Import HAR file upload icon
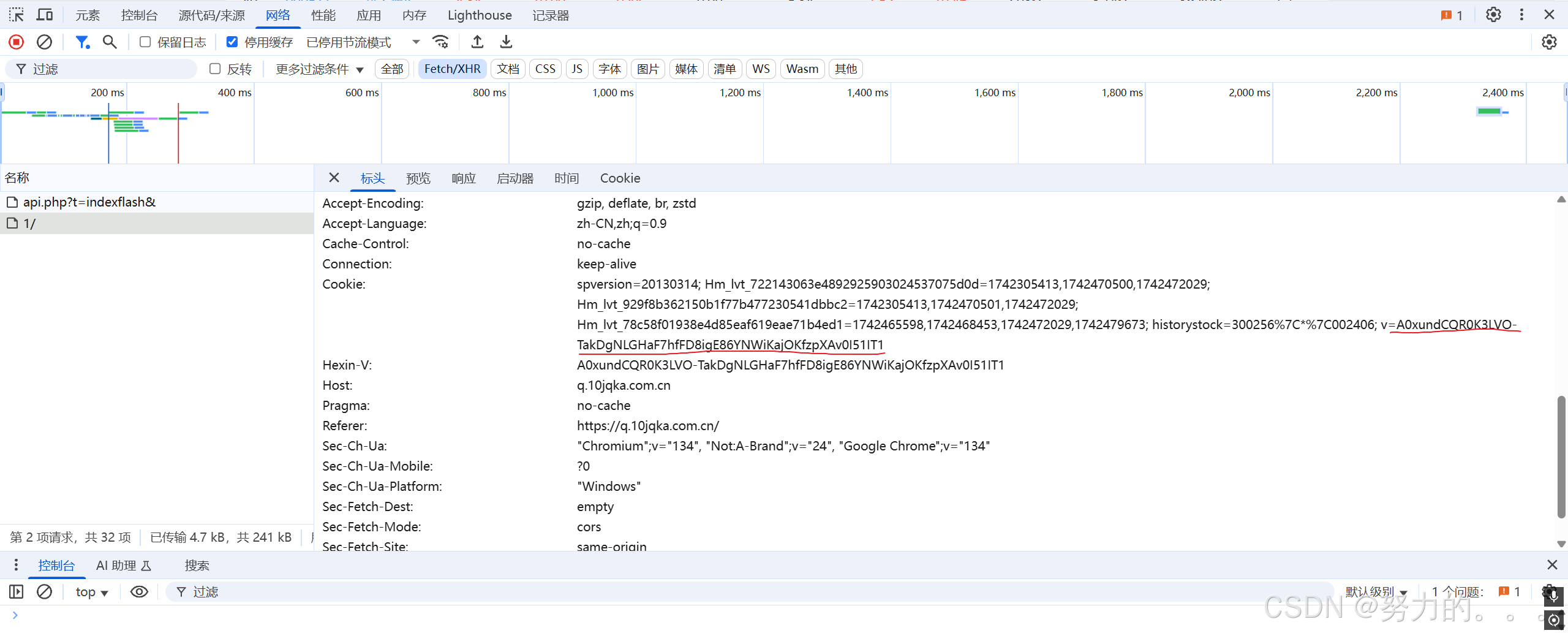This screenshot has height=633, width=1568. tap(477, 42)
